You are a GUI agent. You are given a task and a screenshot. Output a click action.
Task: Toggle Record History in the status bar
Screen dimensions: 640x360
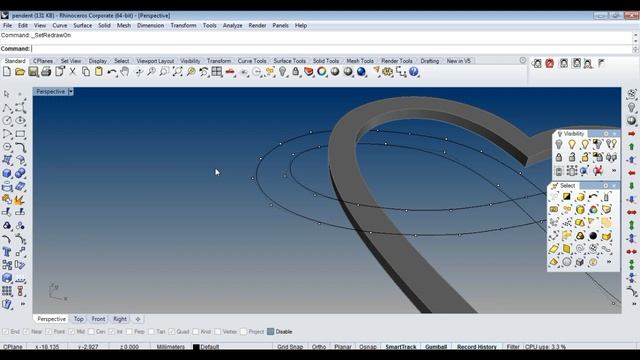pos(477,347)
